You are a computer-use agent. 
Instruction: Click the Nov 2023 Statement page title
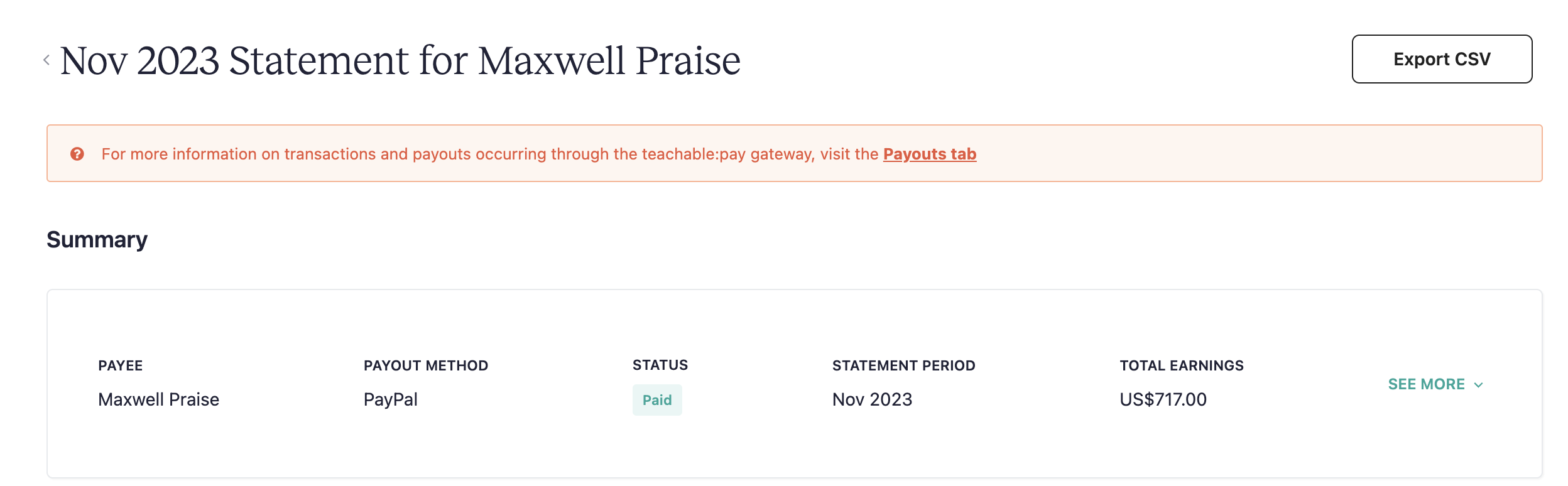[400, 61]
